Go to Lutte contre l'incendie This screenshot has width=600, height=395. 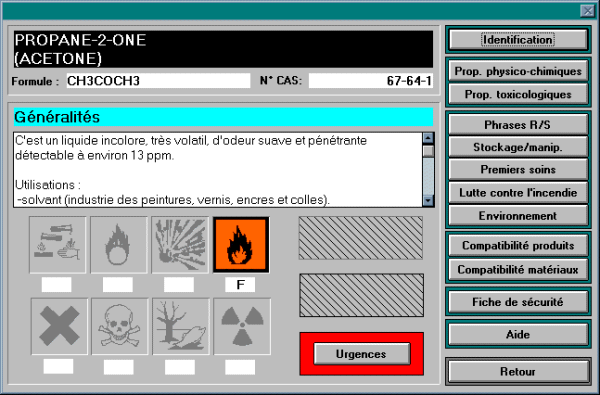coord(518,193)
